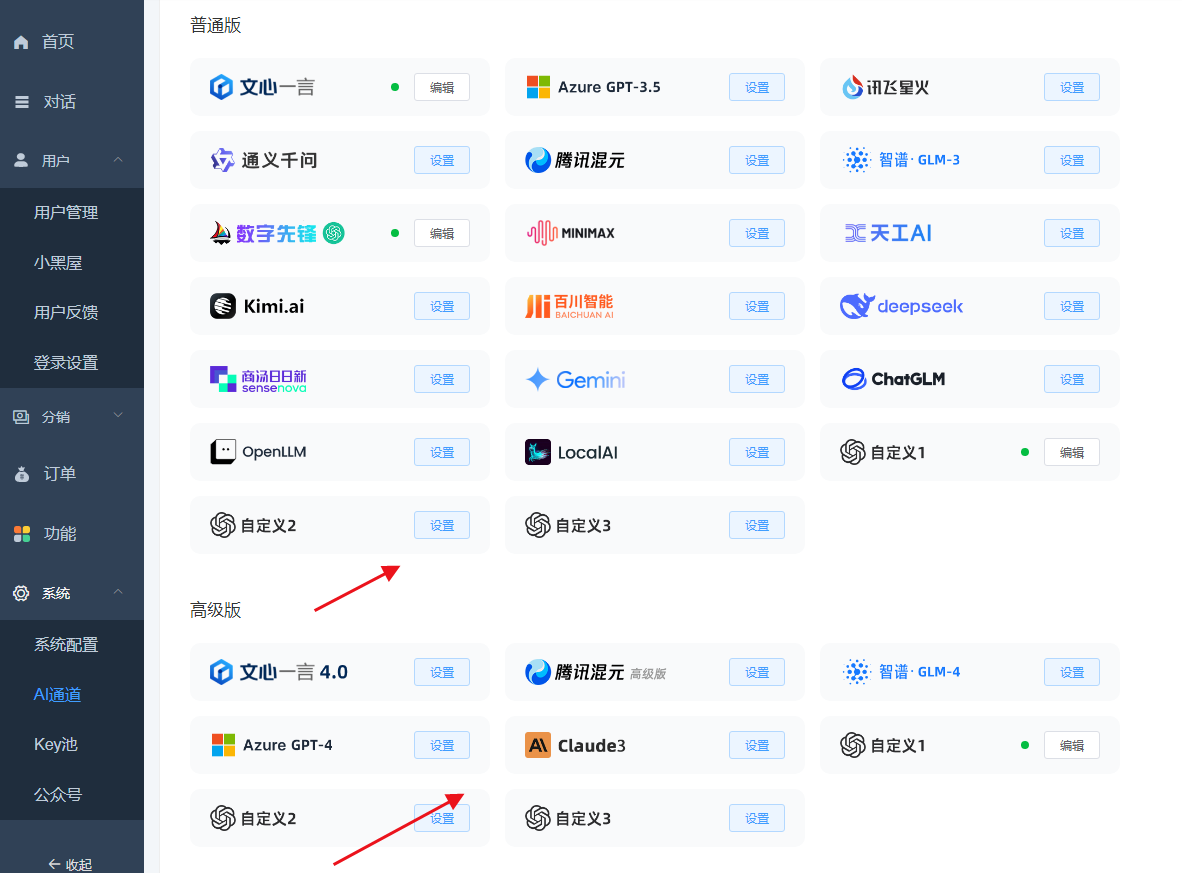
Task: Select AI通道 menu item
Action: (57, 694)
